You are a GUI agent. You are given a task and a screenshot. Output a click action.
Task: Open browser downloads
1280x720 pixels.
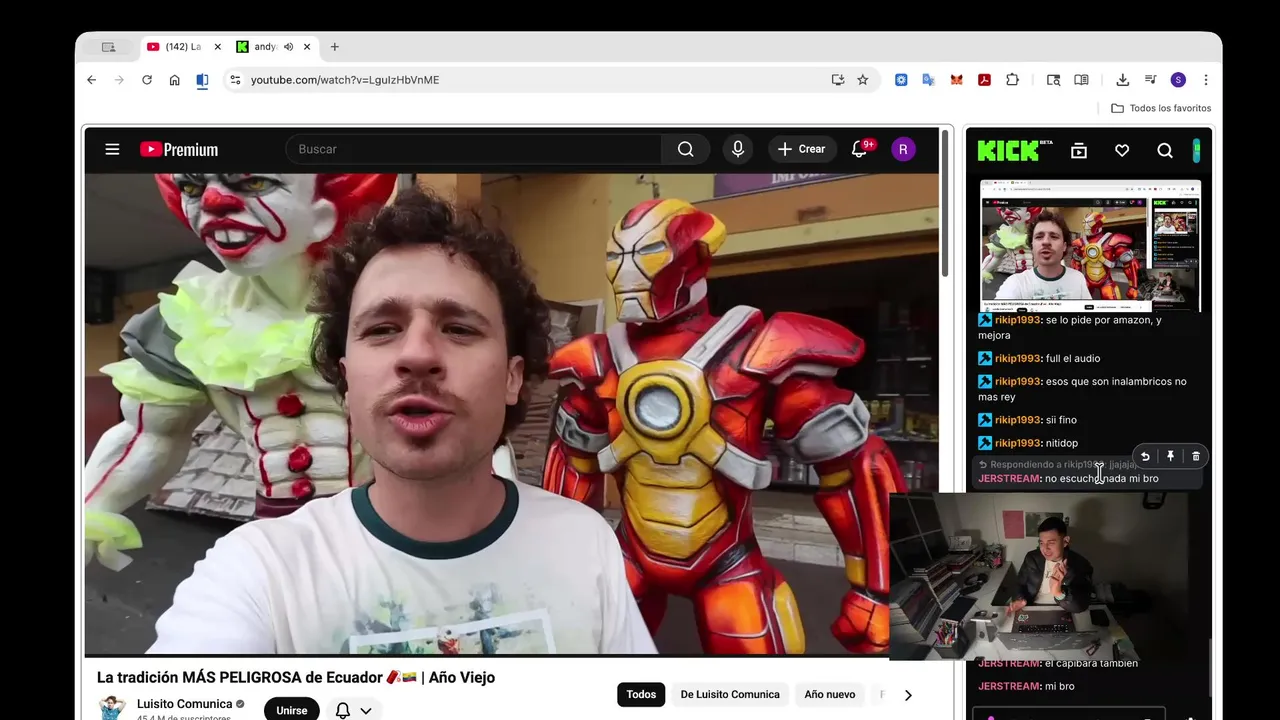[1122, 80]
